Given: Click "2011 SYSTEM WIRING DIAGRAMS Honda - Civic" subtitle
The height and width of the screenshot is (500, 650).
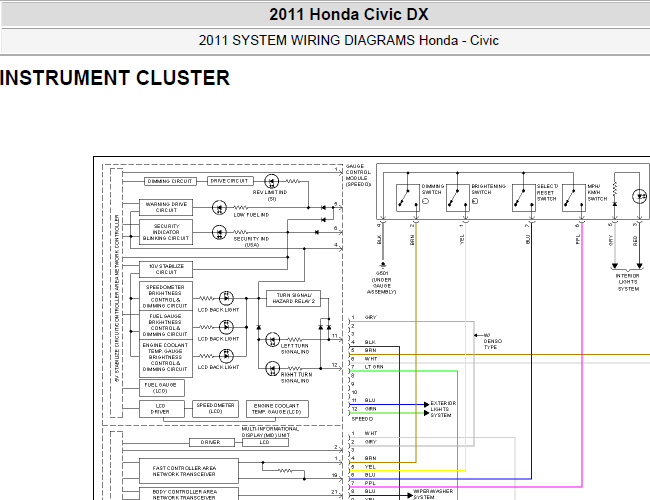Looking at the screenshot, I should click(x=349, y=41).
